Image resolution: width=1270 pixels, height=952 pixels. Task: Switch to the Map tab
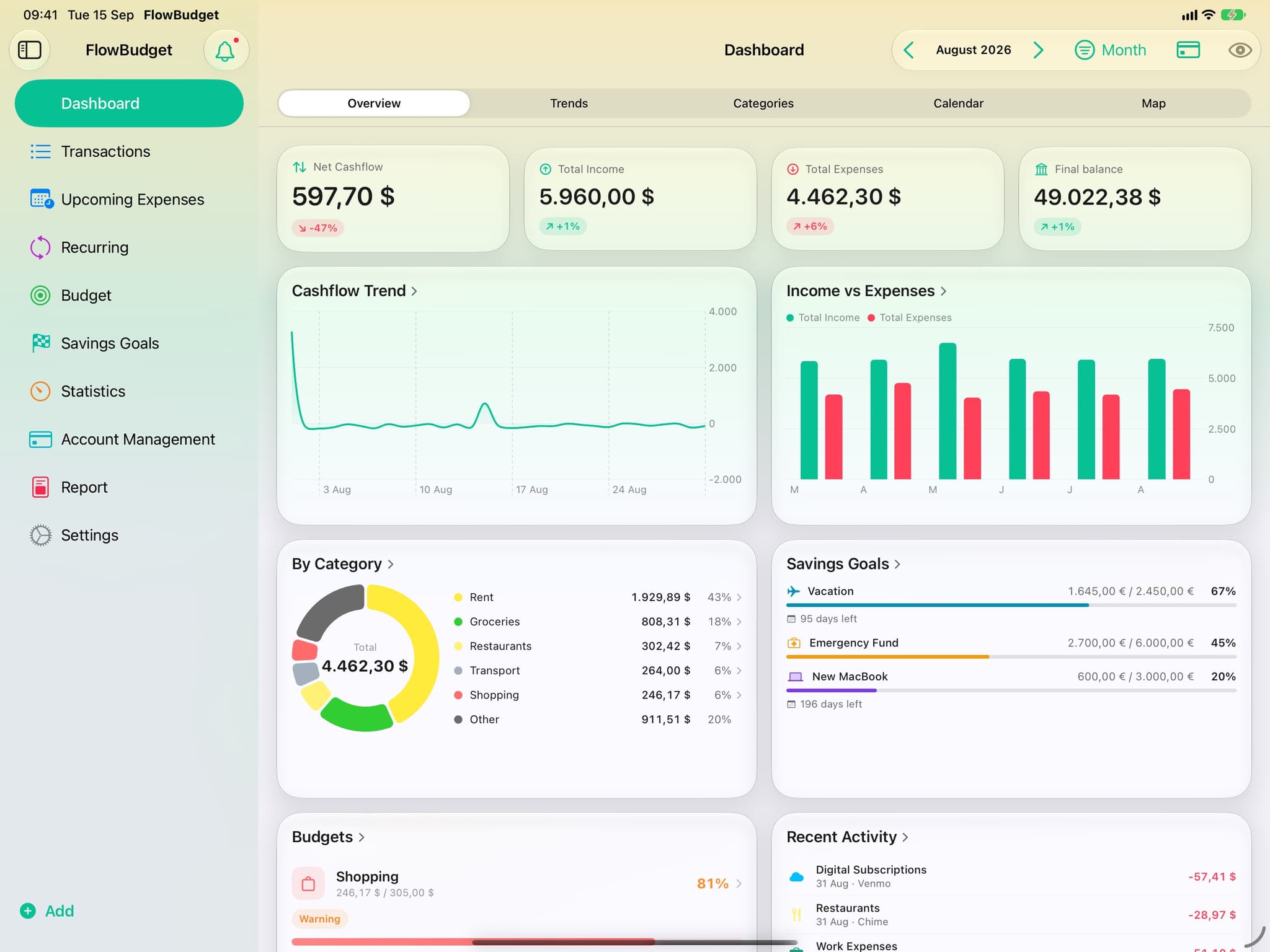1153,104
